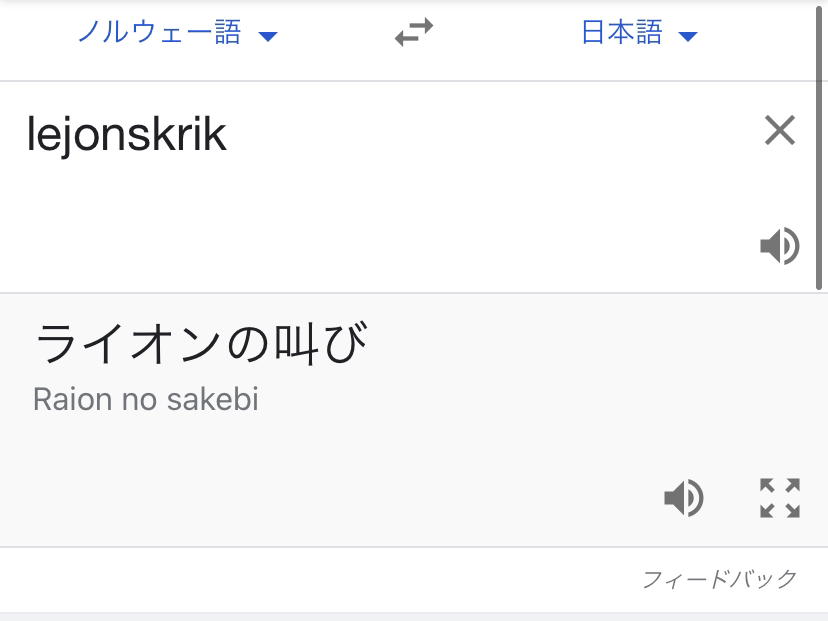
Task: Click the vertical scrollbar on the right
Action: click(820, 150)
